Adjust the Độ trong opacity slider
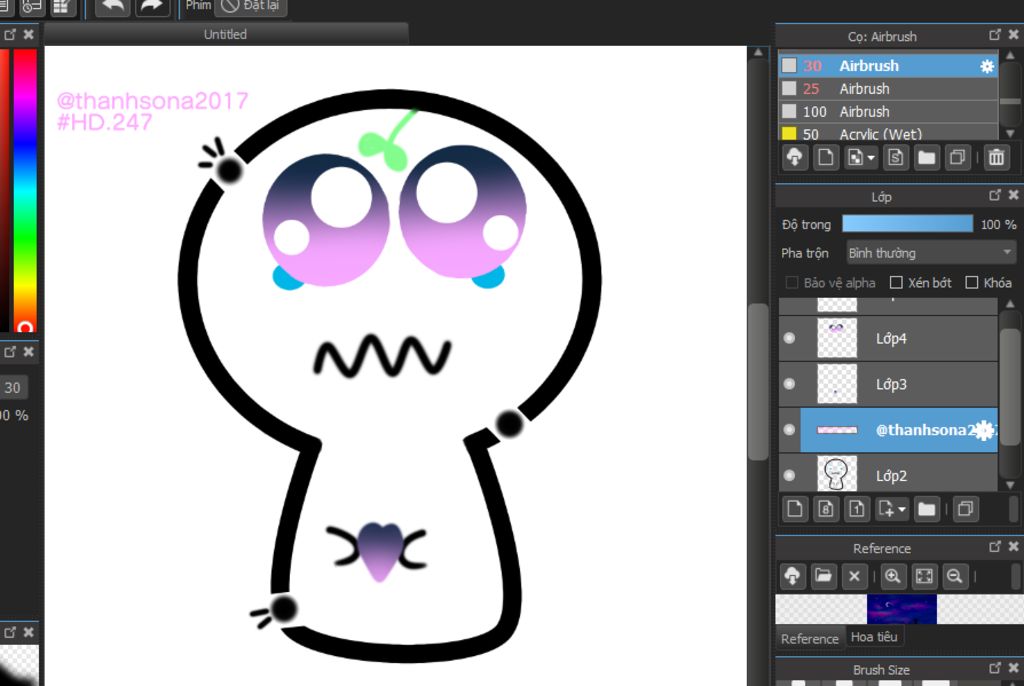Viewport: 1024px width, 686px height. pos(907,224)
